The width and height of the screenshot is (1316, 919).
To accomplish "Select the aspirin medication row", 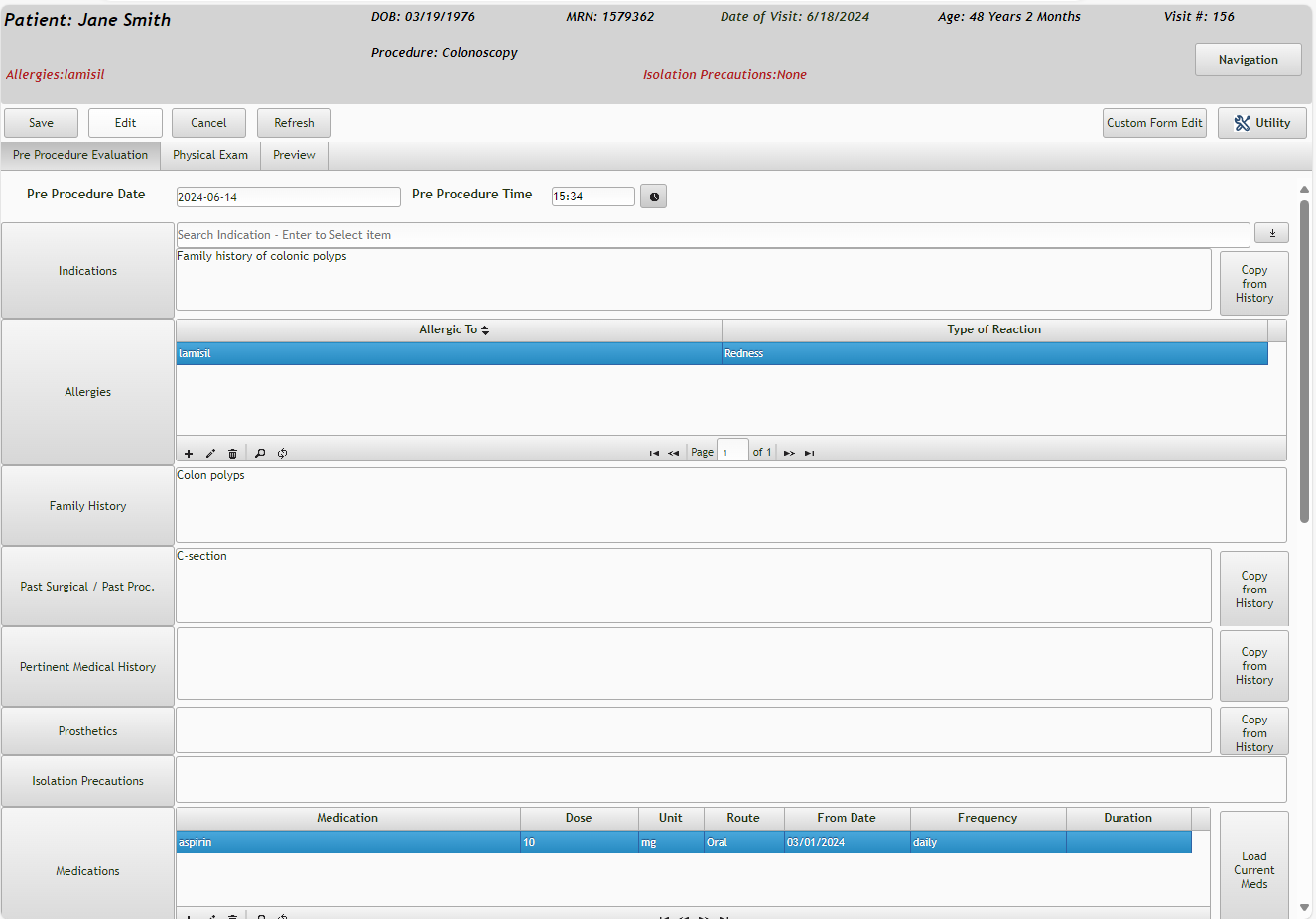I will (347, 843).
